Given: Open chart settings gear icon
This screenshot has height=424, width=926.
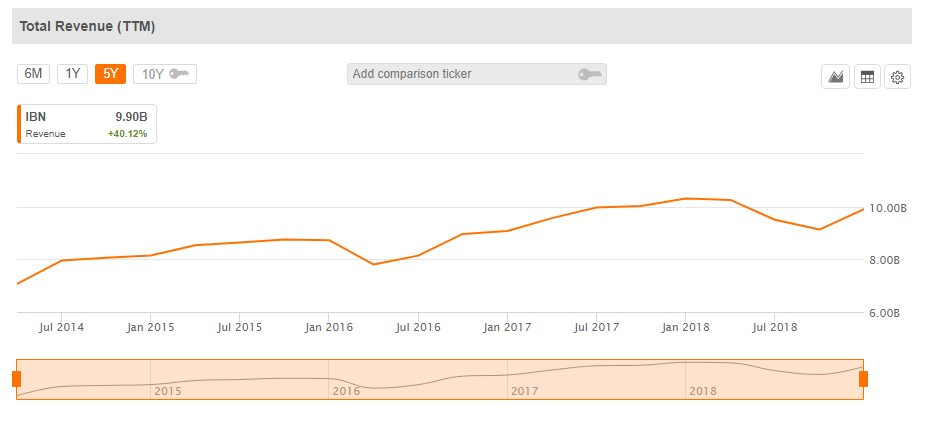Looking at the screenshot, I should coord(898,77).
